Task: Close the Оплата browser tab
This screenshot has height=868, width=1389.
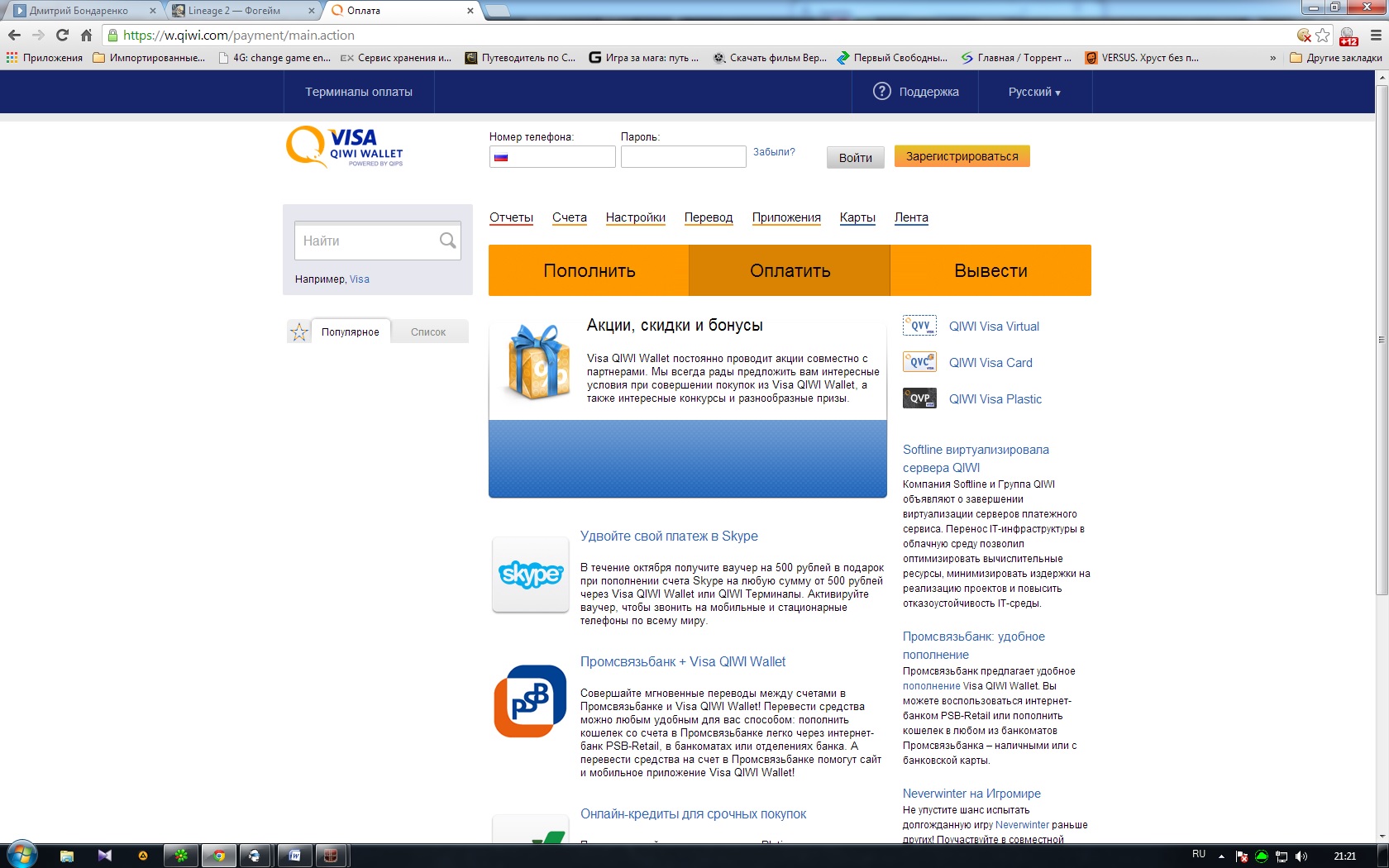Action: [x=470, y=11]
